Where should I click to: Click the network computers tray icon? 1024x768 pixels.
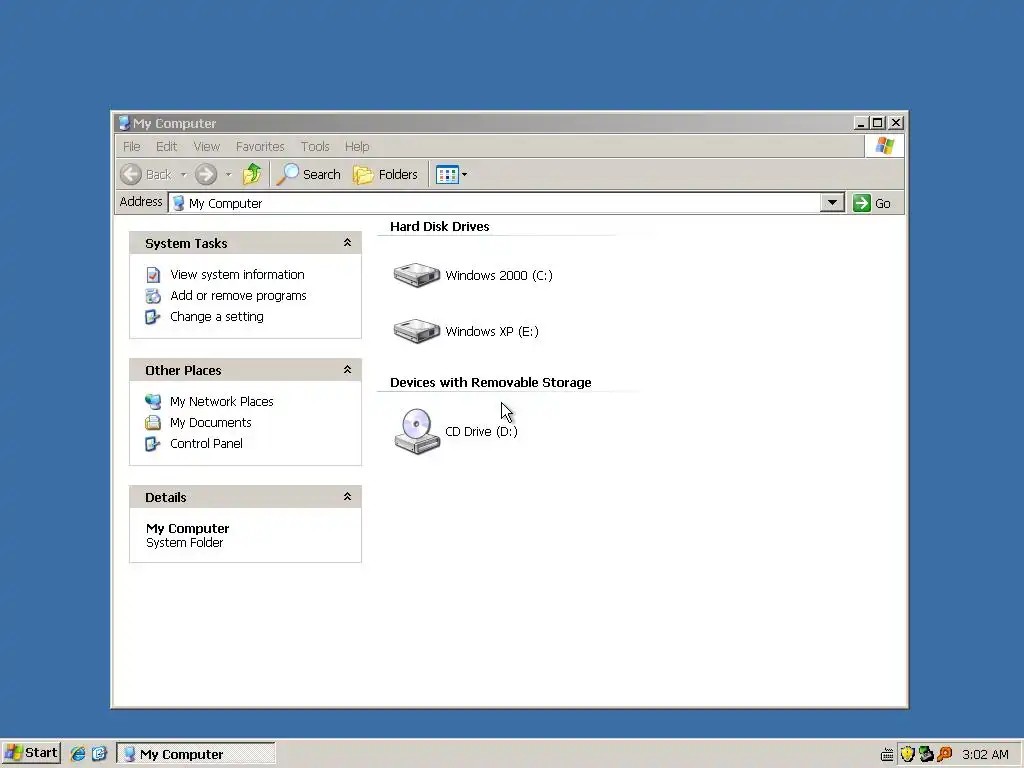point(926,754)
